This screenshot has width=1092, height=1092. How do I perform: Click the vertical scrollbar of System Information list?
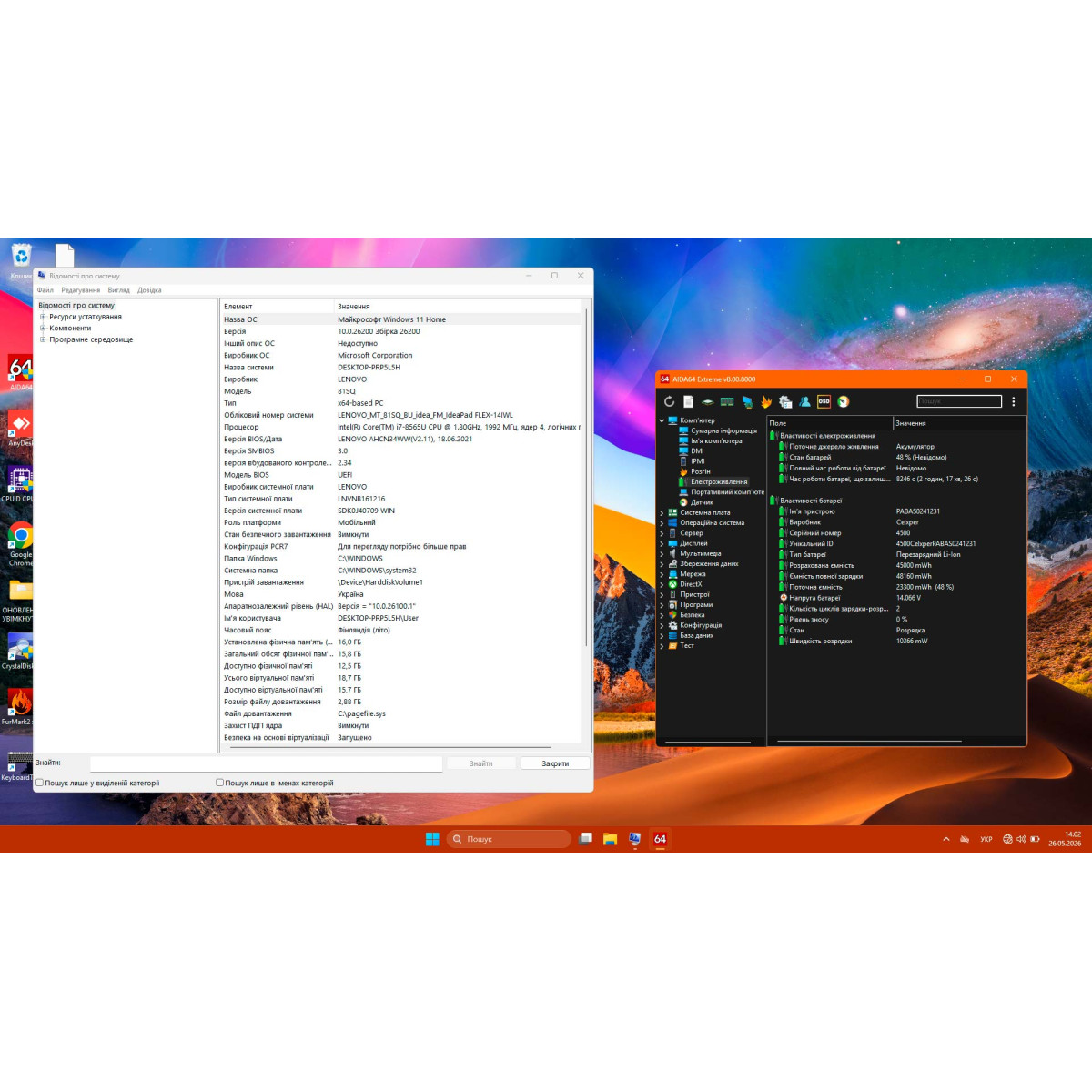click(586, 478)
